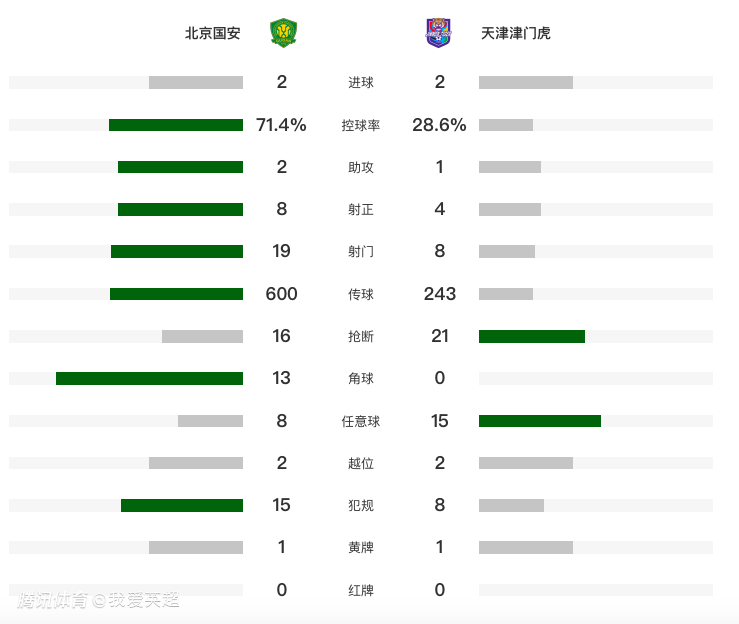The width and height of the screenshot is (739, 624).
Task: Click the 28.6% possession value
Action: tap(439, 125)
